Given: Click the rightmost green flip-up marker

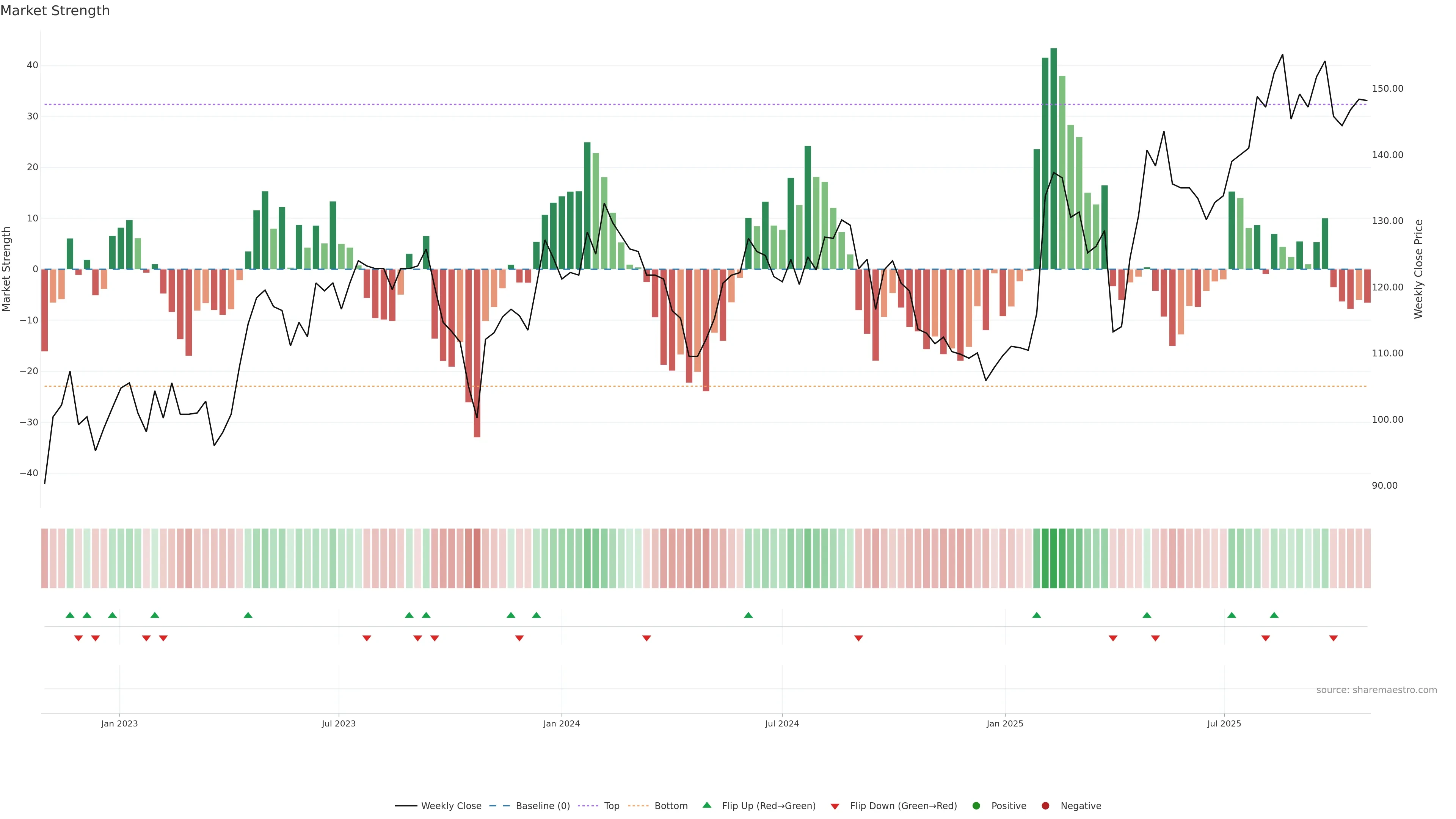Looking at the screenshot, I should (x=1274, y=615).
